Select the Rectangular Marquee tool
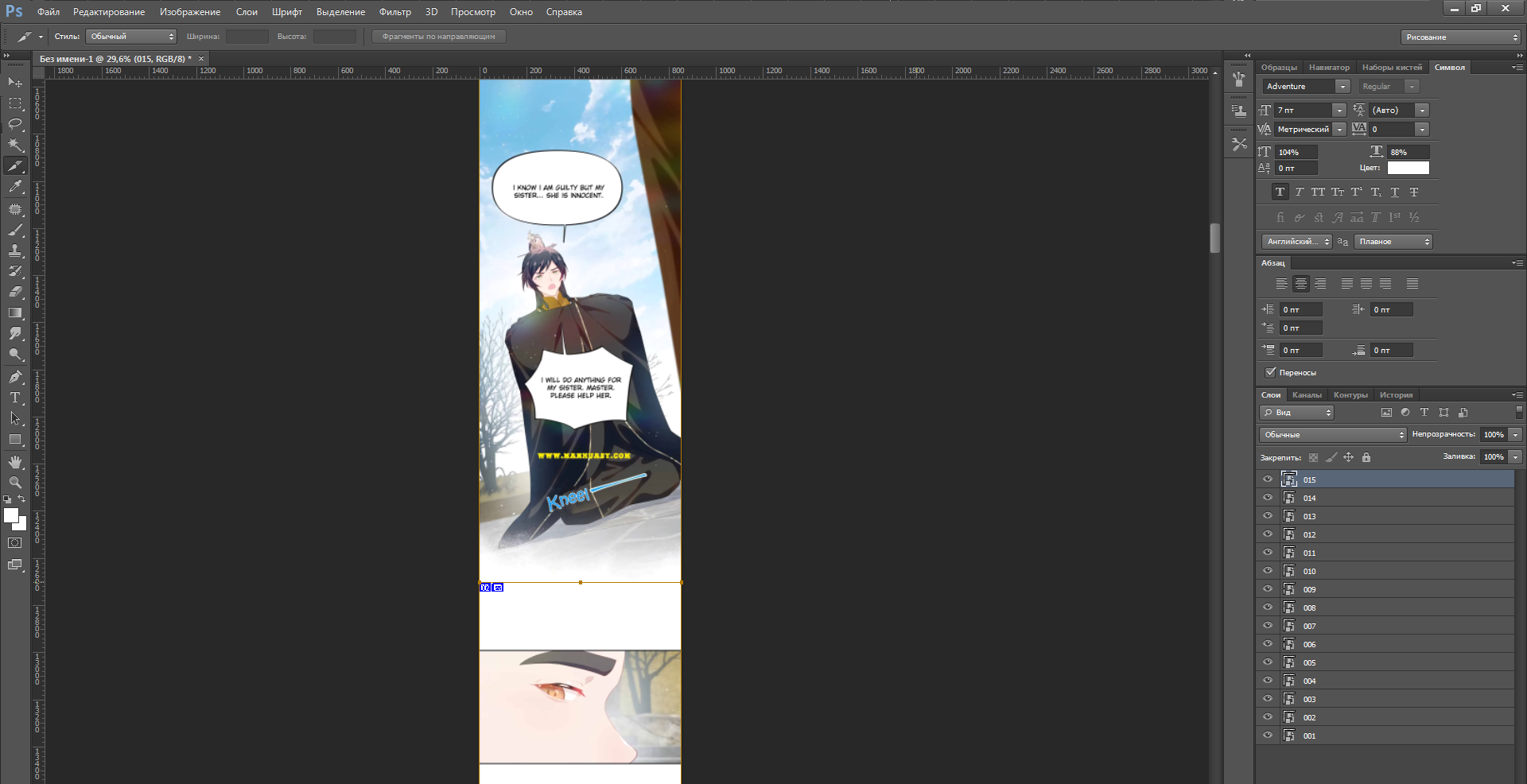This screenshot has width=1527, height=784. 15,103
